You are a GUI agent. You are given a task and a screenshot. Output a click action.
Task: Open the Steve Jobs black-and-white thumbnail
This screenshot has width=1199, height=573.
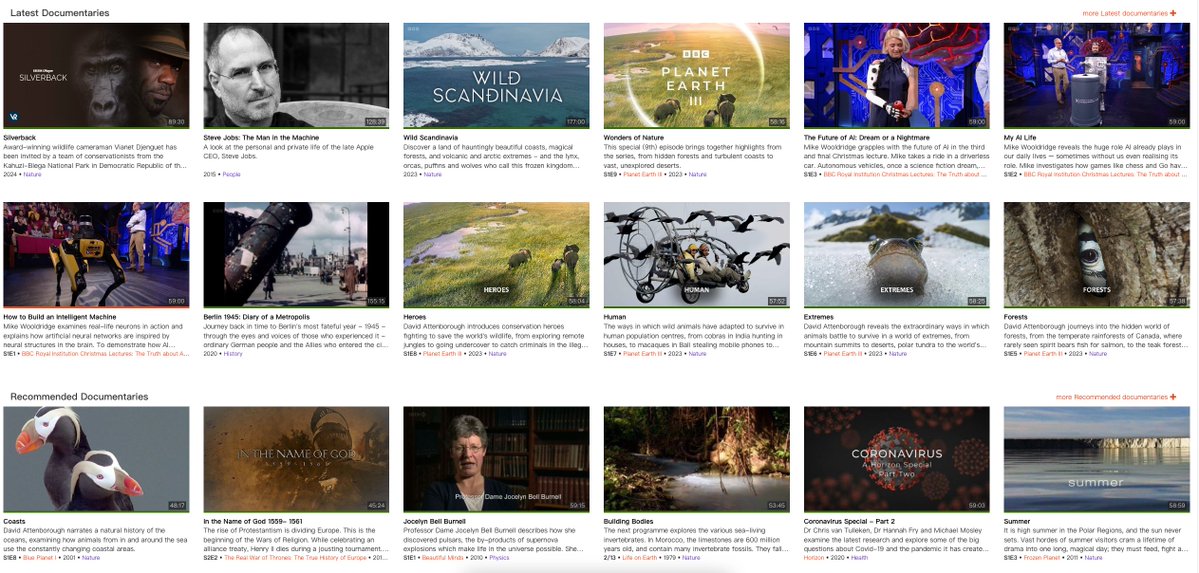[296, 75]
